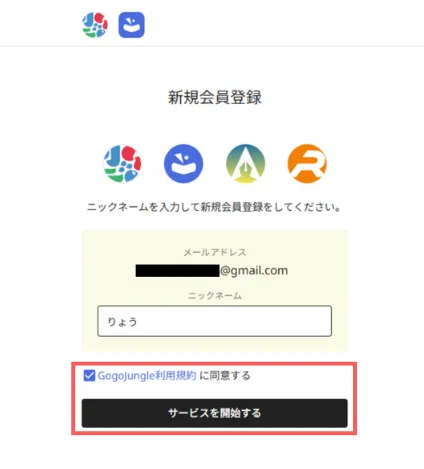Click the @gmail.com address text
This screenshot has width=424, height=469.
(254, 270)
